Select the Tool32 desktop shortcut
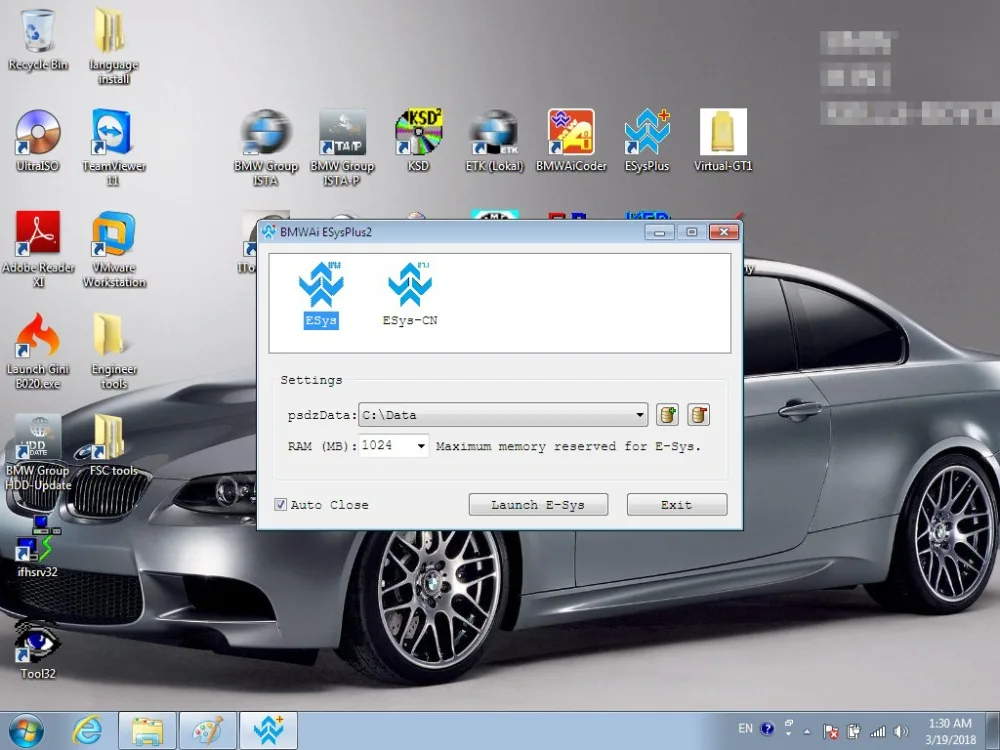 tap(38, 649)
